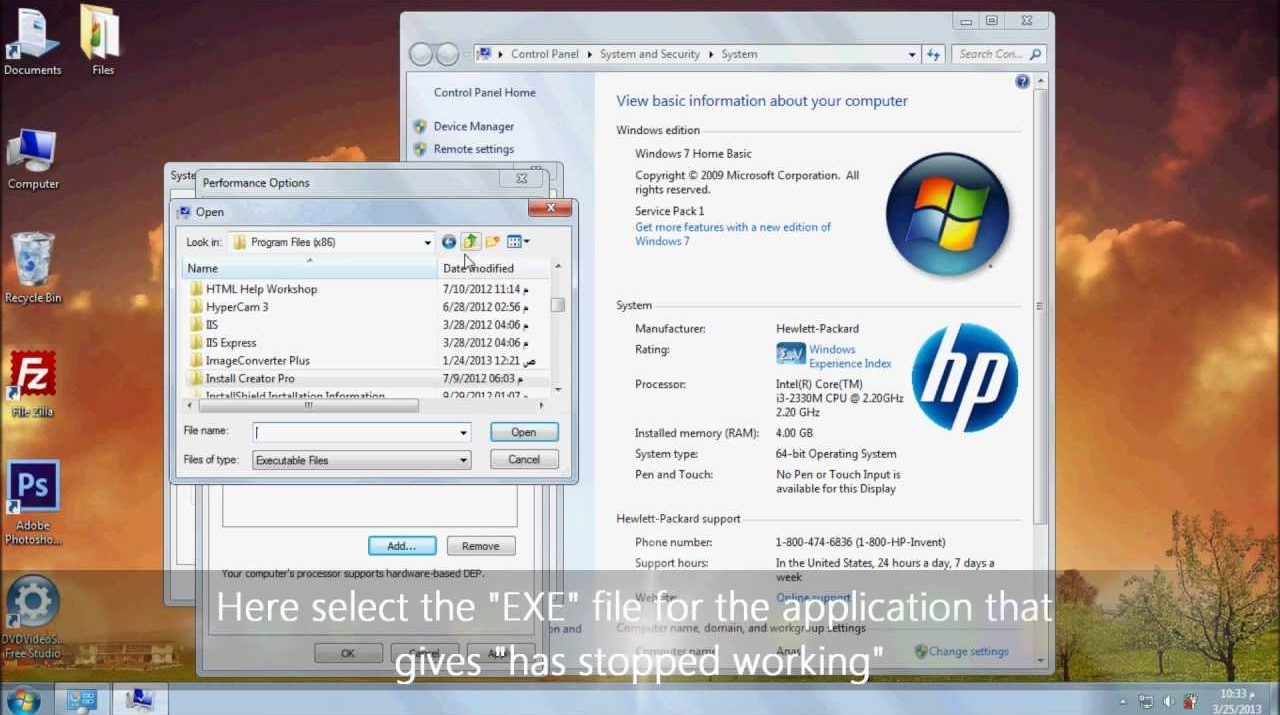Click the back arrow in Open dialog

[449, 242]
